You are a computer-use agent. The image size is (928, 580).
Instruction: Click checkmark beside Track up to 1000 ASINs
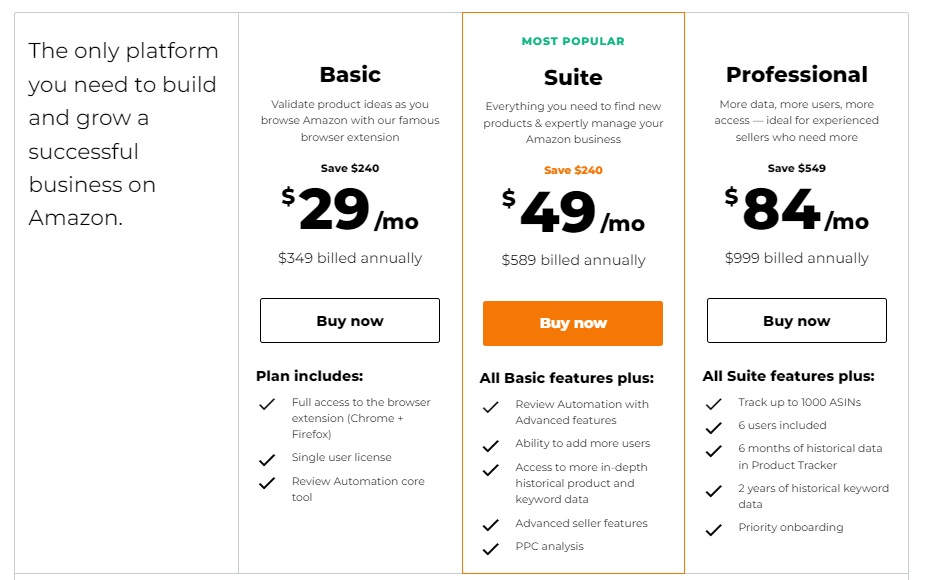(x=713, y=405)
